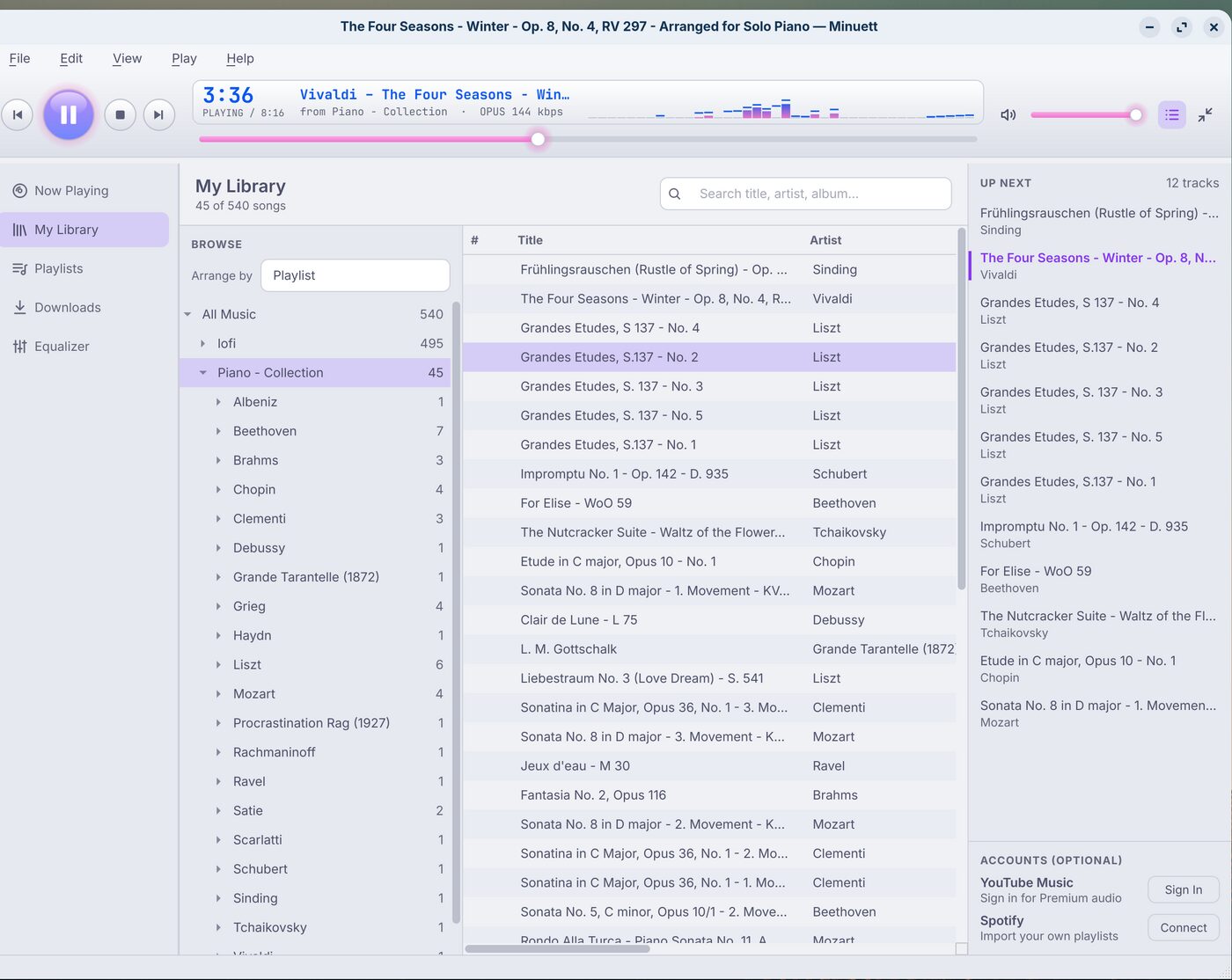This screenshot has width=1232, height=980.
Task: Mute audio via speaker icon
Action: click(1008, 114)
